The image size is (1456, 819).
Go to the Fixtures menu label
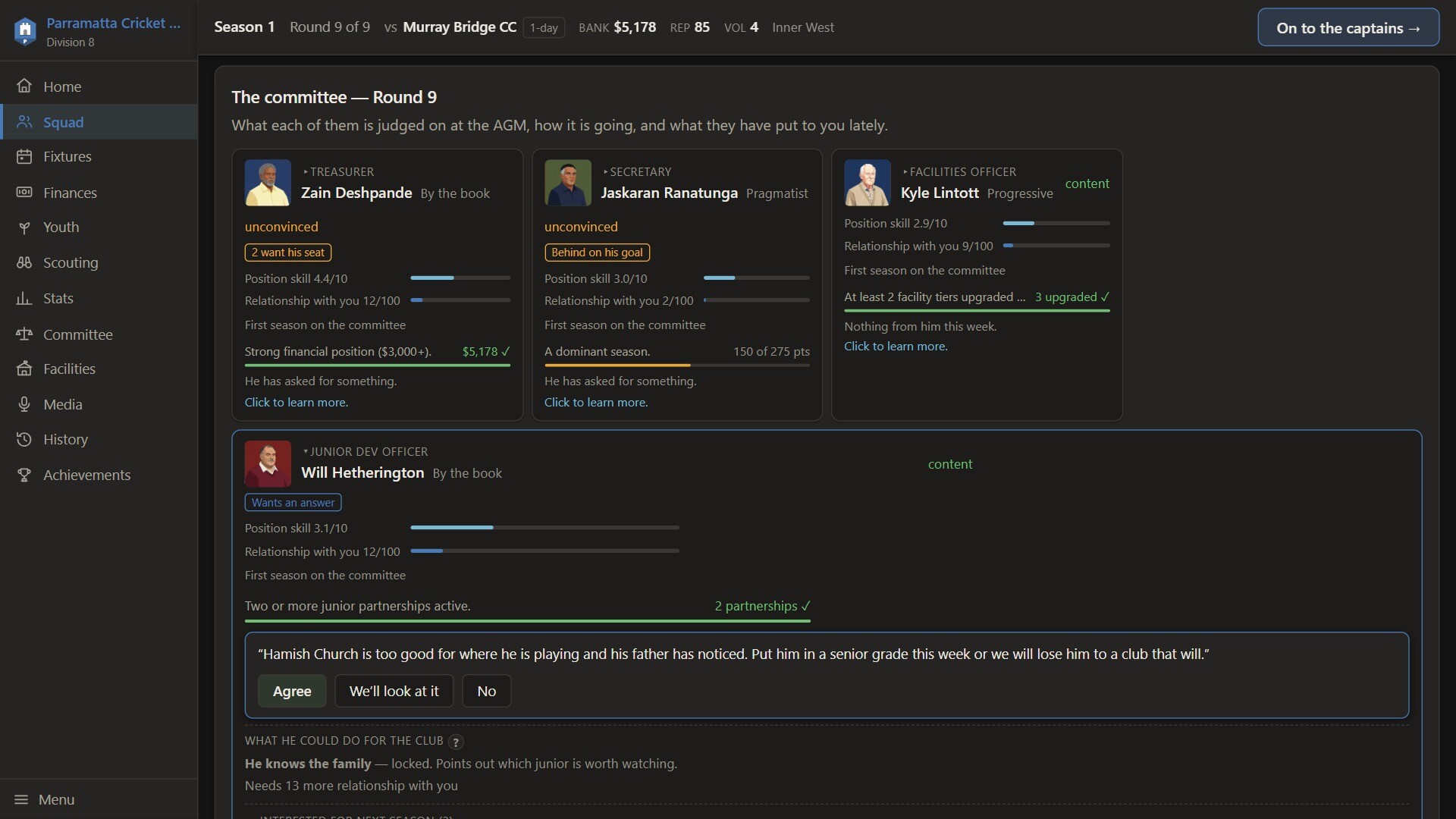click(x=67, y=156)
